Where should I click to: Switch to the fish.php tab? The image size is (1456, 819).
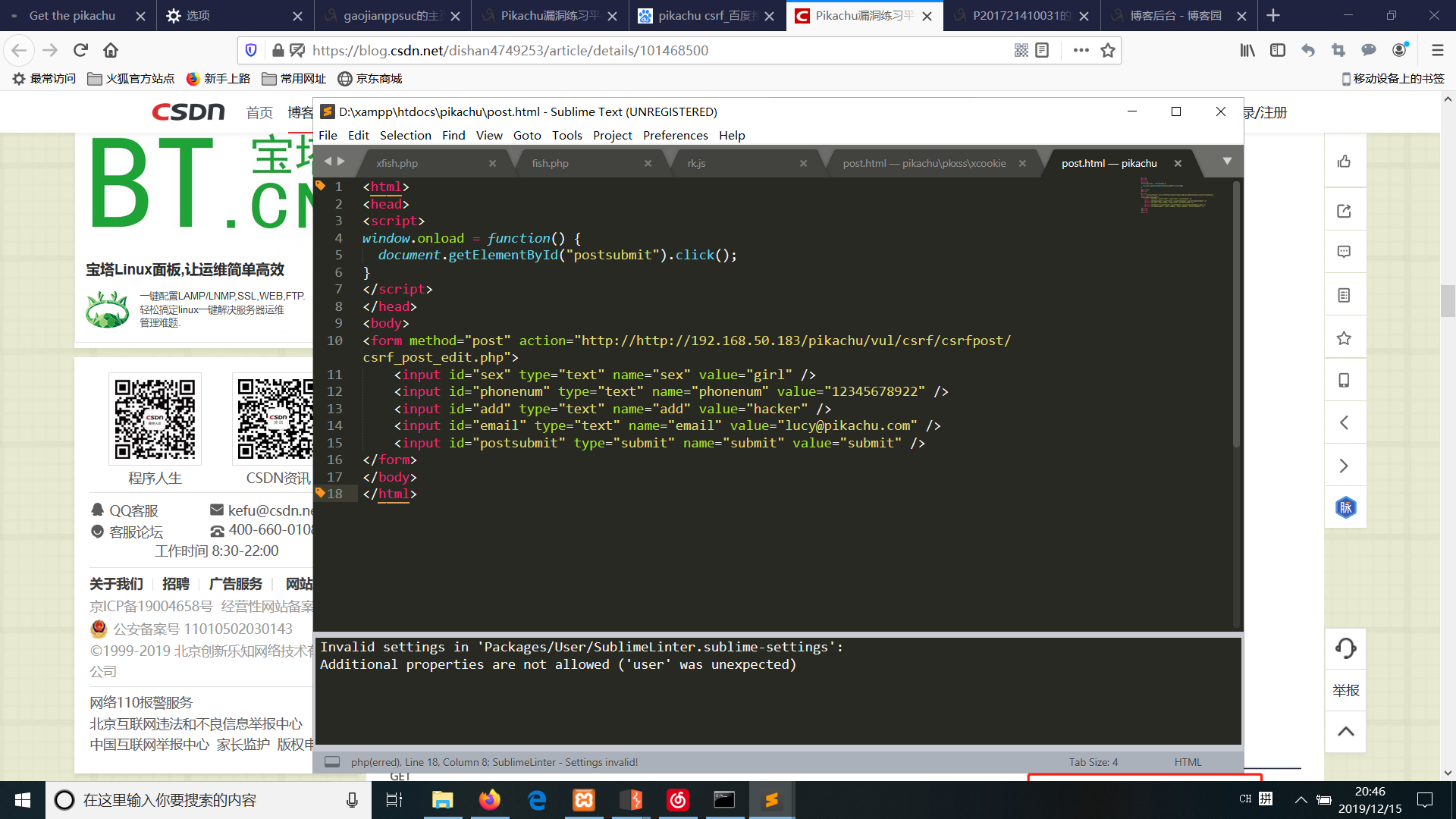tap(550, 163)
